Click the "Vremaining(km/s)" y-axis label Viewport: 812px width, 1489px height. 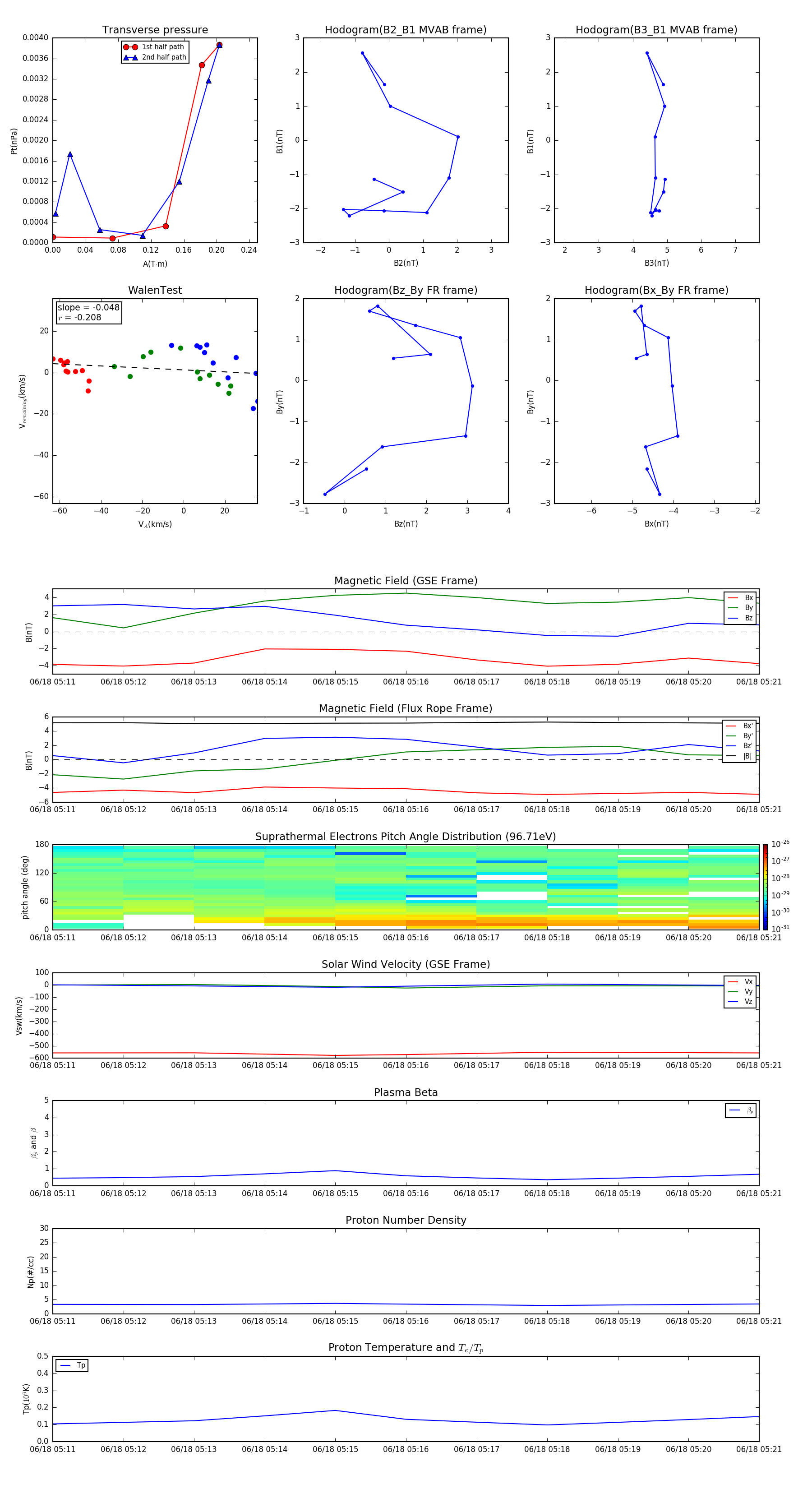pos(22,401)
